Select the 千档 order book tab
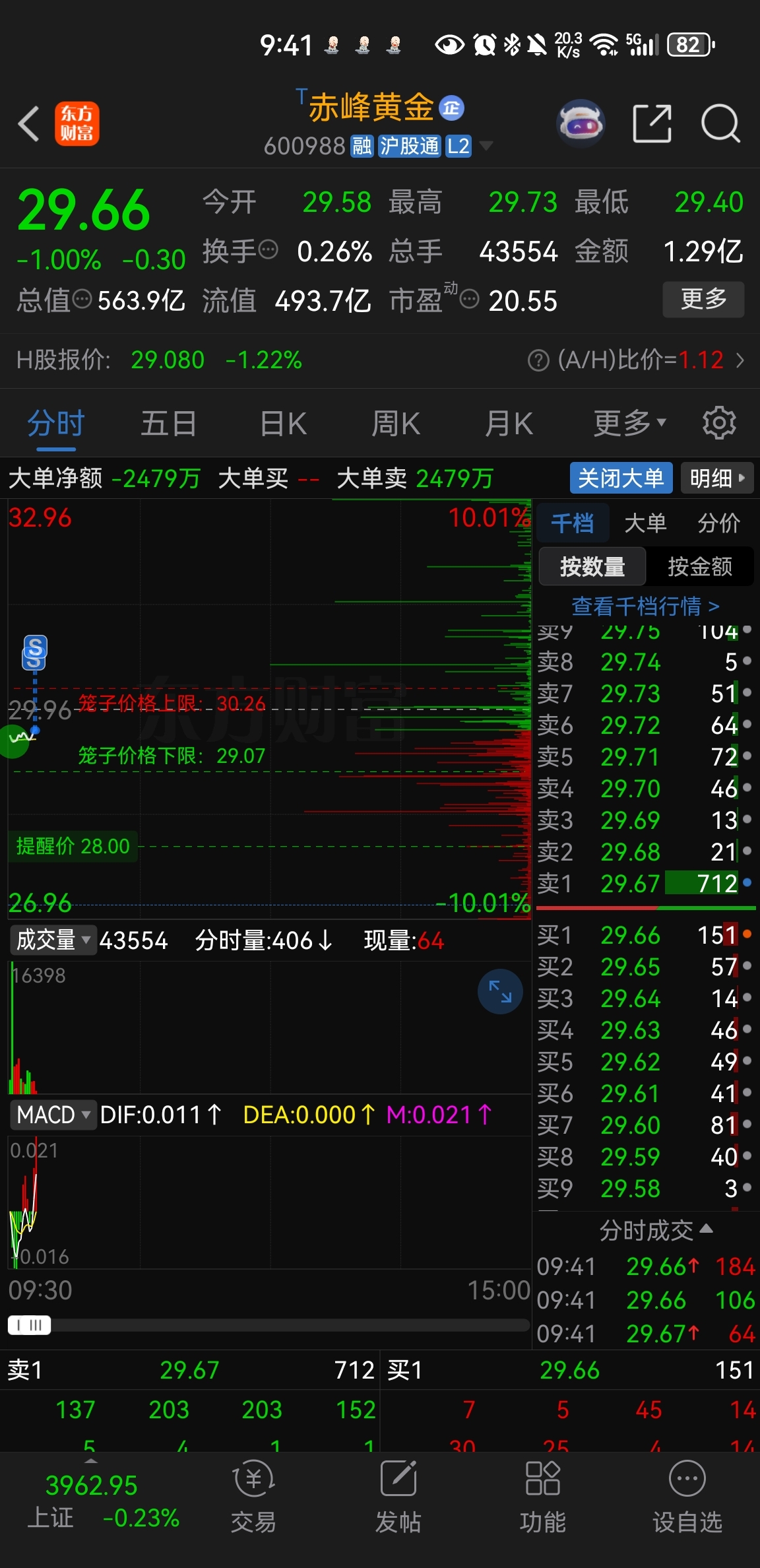 (x=573, y=523)
